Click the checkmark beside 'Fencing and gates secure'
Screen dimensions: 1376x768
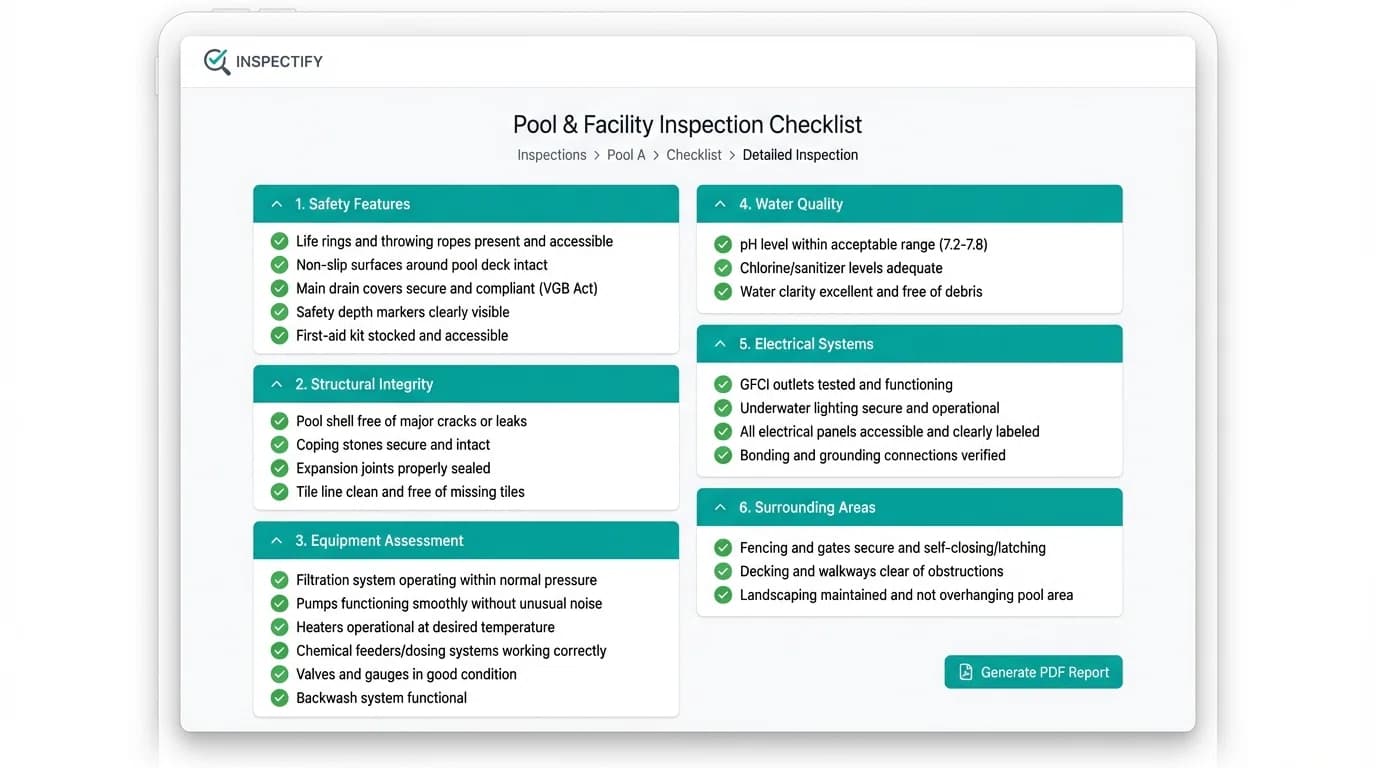723,548
